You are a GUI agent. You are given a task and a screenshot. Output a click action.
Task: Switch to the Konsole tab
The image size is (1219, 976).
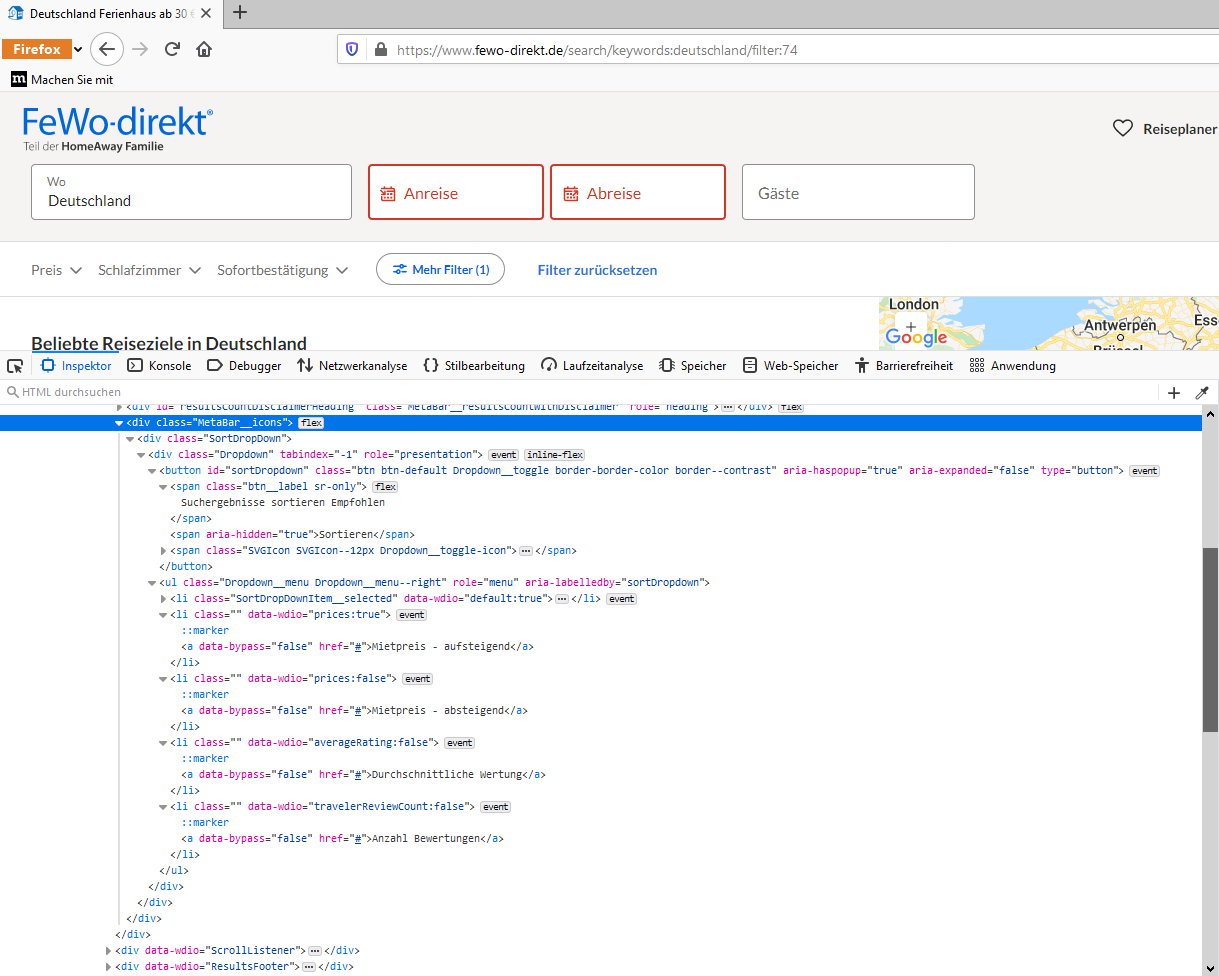[x=160, y=366]
